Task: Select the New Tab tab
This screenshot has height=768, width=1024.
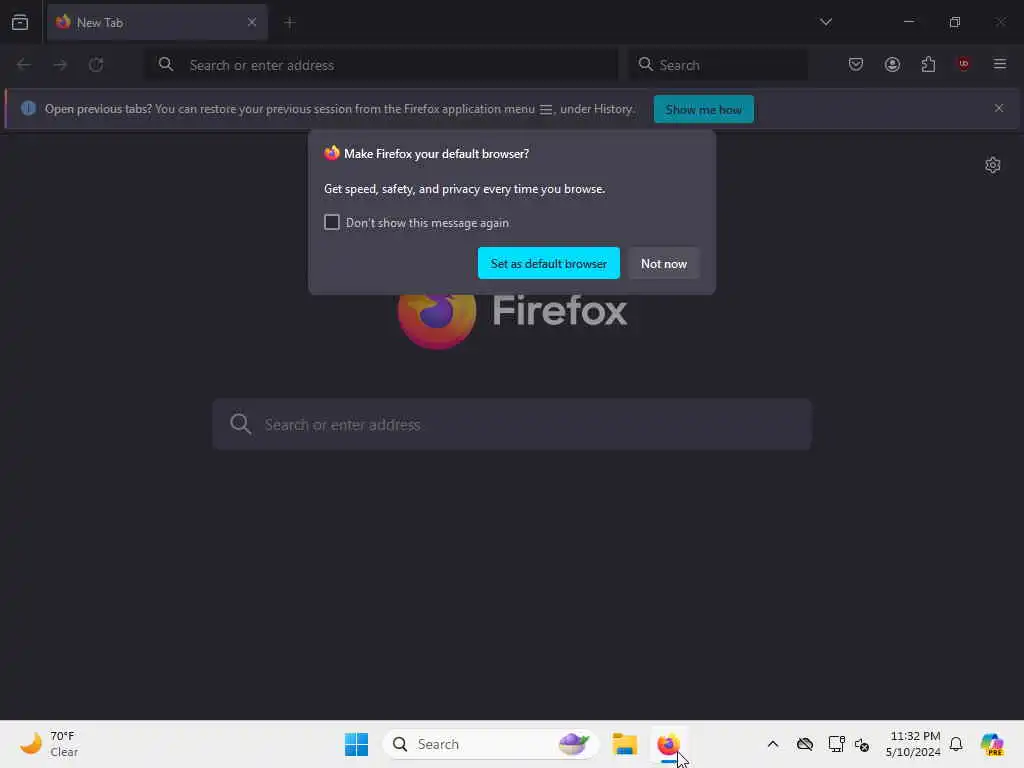Action: 157,22
